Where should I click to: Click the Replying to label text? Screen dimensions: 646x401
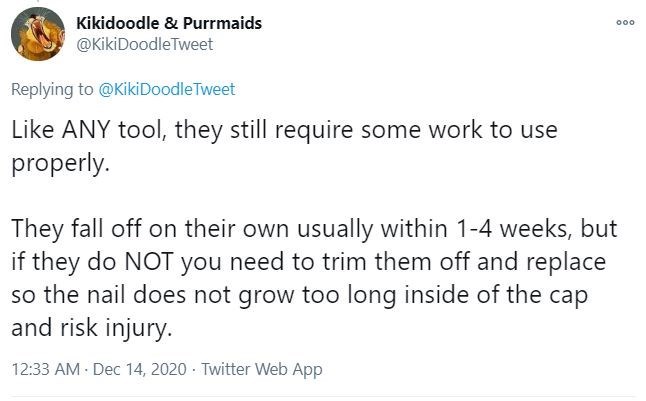pyautogui.click(x=52, y=90)
